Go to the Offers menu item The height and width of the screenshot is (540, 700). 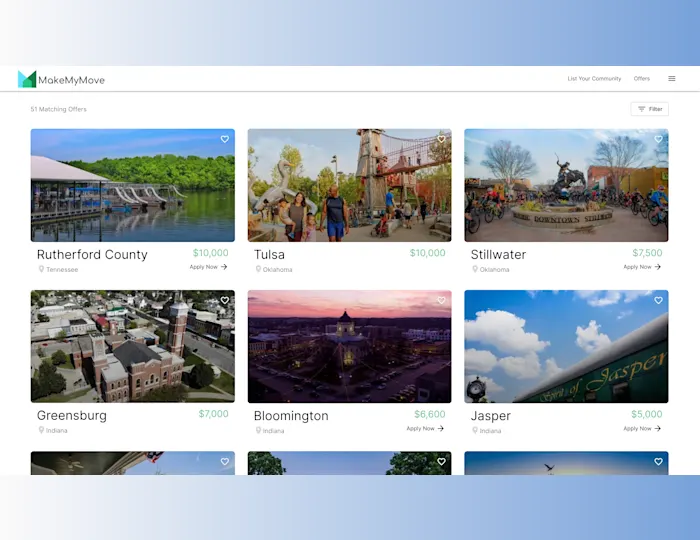coord(642,79)
